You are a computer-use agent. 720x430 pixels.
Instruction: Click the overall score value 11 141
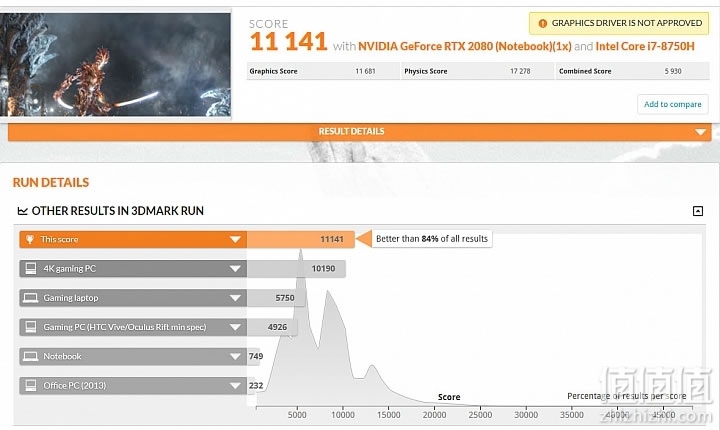click(x=288, y=42)
